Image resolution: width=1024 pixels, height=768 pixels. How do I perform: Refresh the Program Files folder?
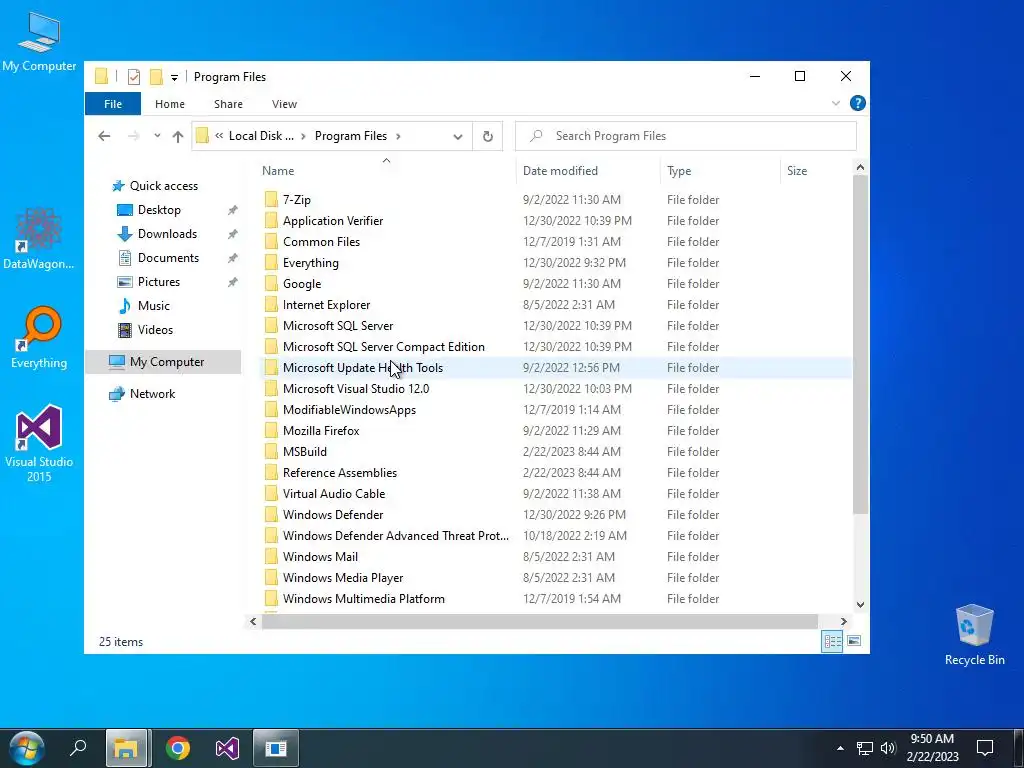point(488,136)
